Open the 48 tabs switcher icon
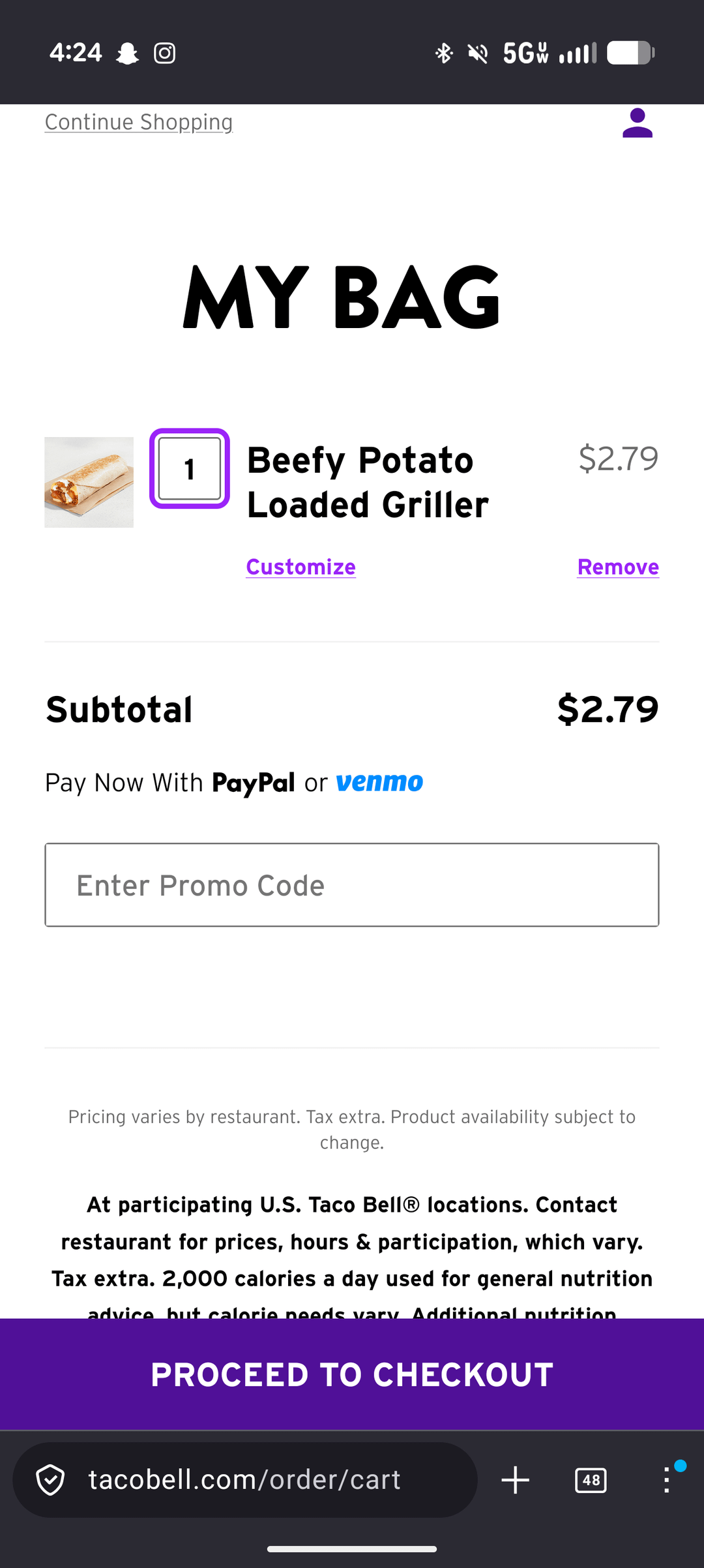The image size is (704, 1568). [x=591, y=1480]
